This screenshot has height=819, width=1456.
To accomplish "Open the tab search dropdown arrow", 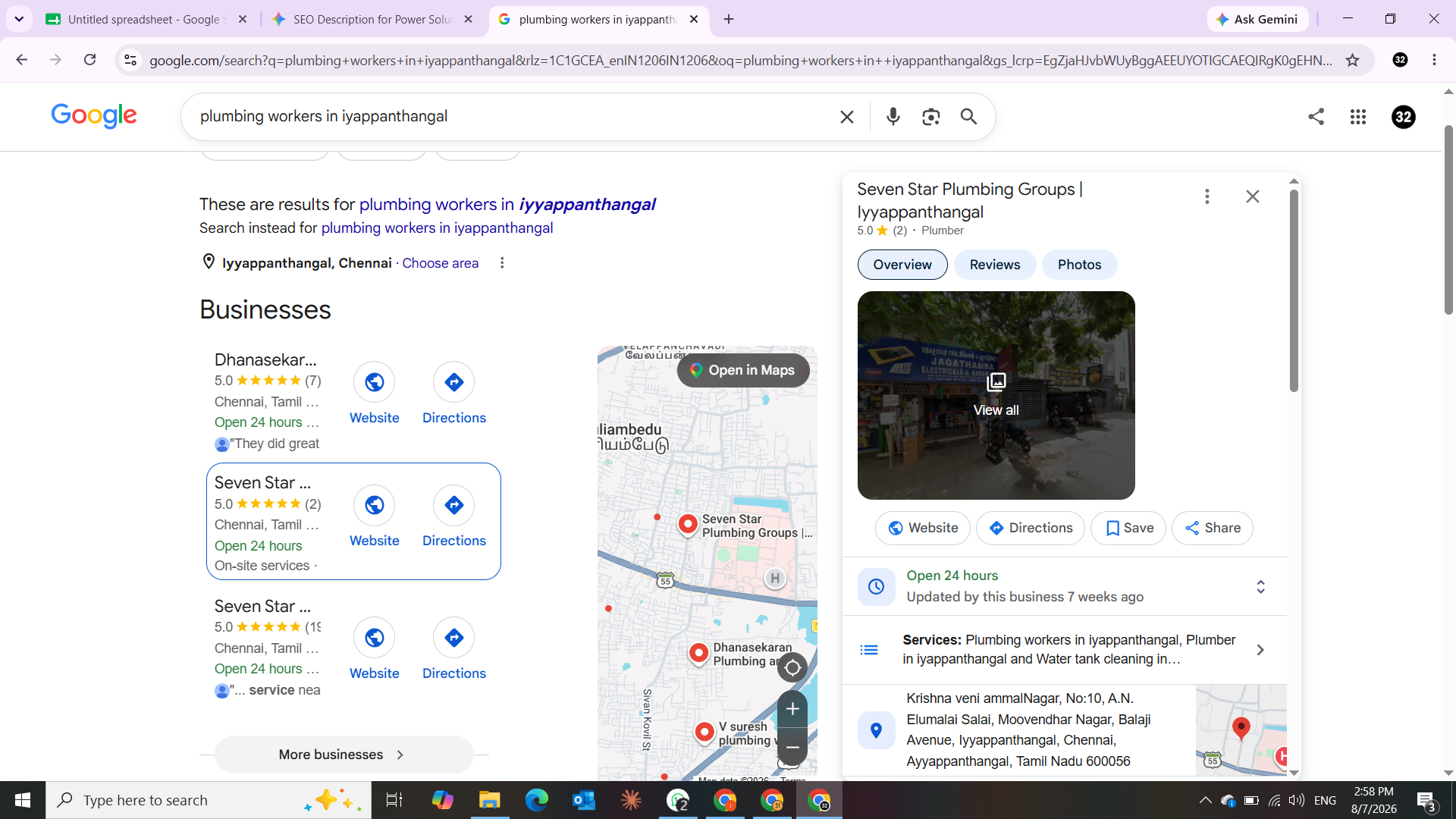I will (x=19, y=19).
